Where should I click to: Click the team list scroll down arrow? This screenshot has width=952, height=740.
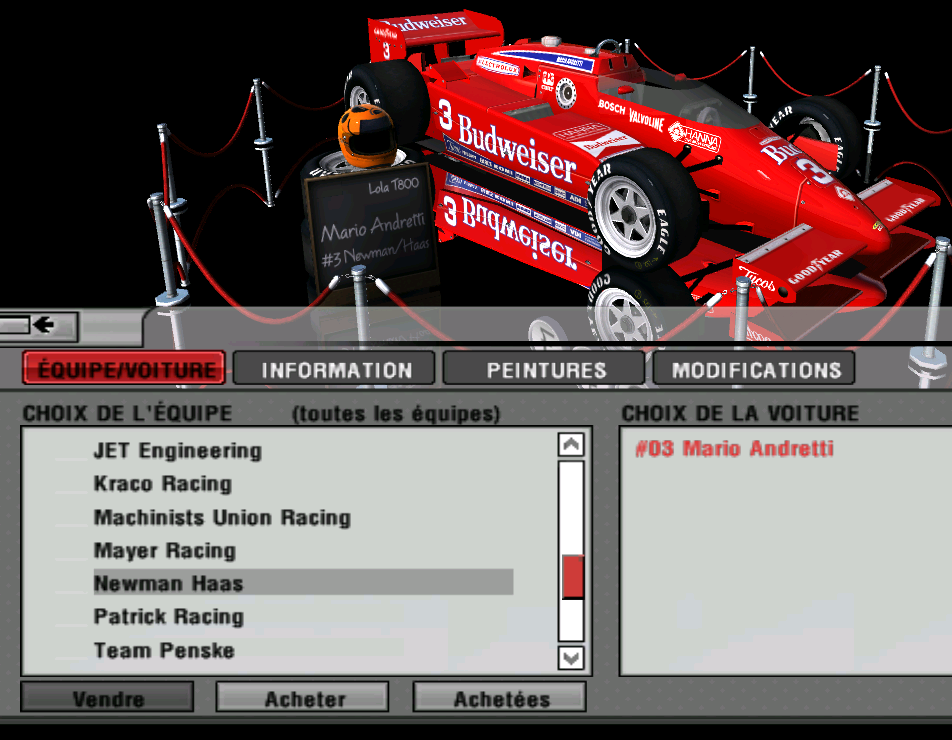click(x=571, y=658)
